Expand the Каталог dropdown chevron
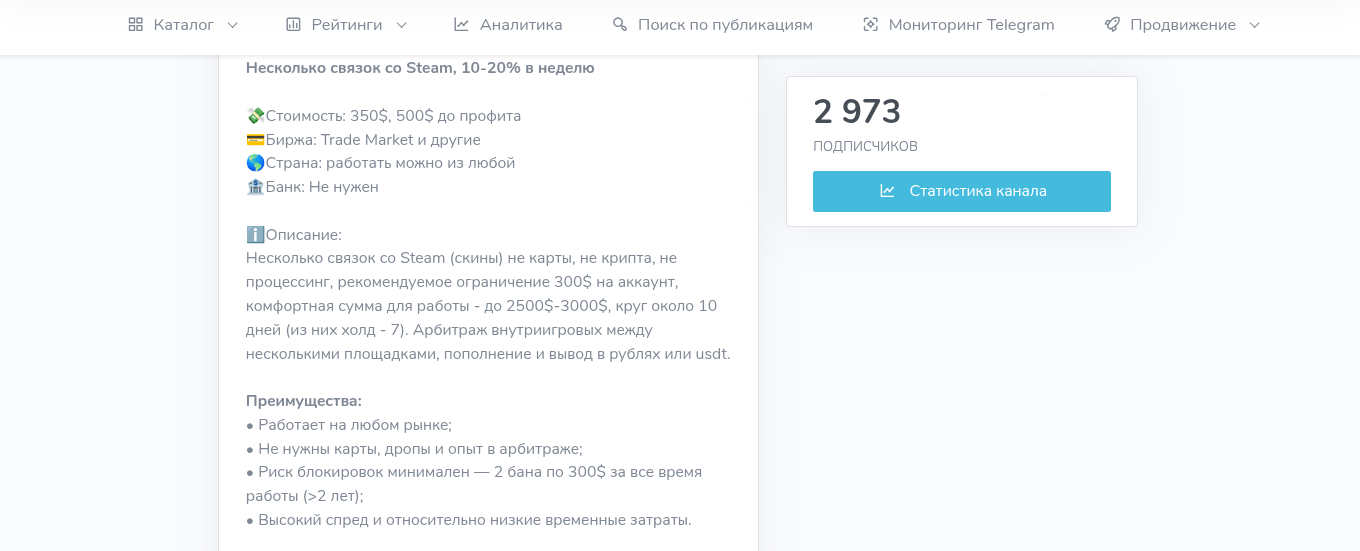This screenshot has height=551, width=1360. 233,25
